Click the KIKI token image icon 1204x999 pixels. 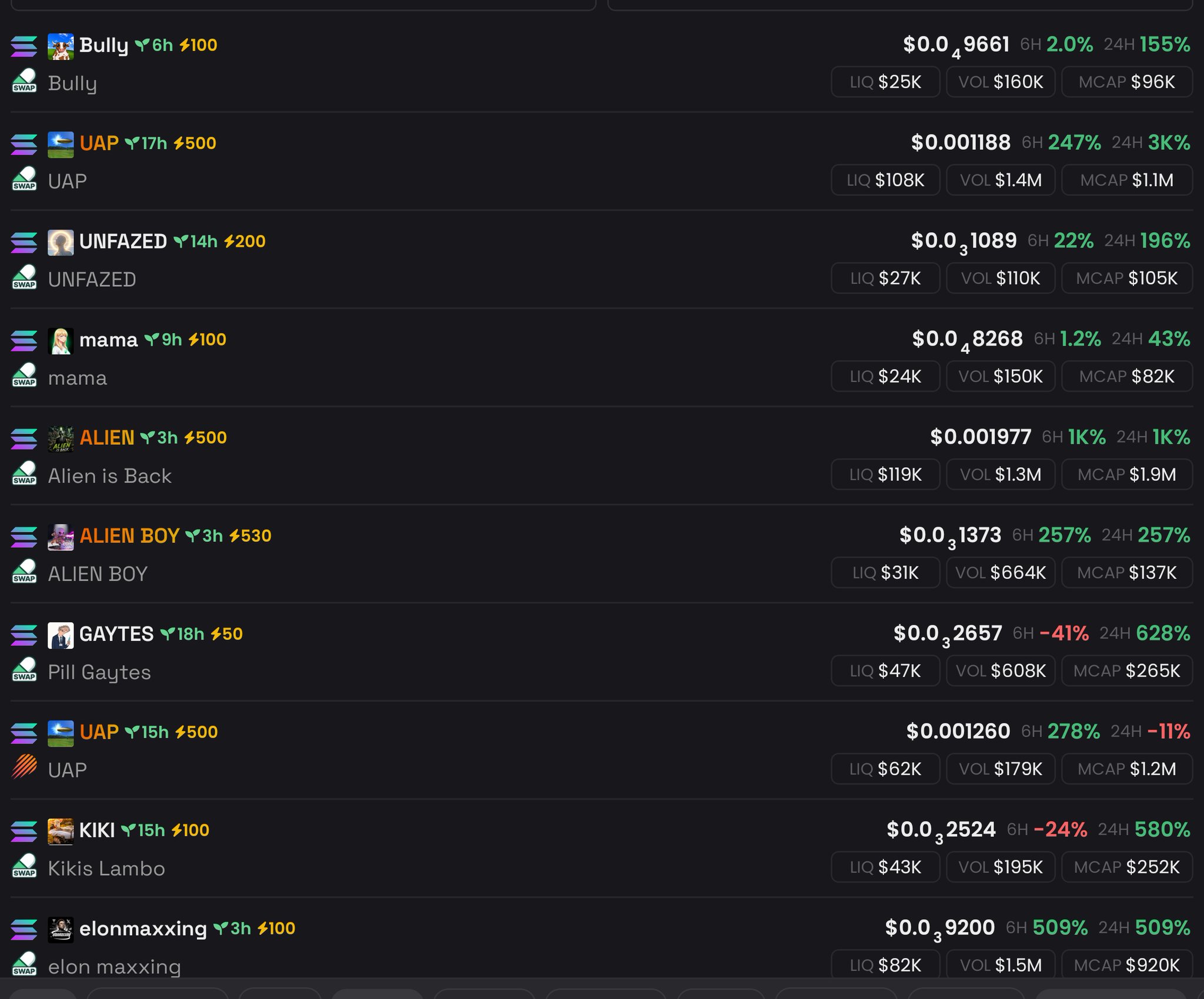click(x=61, y=832)
